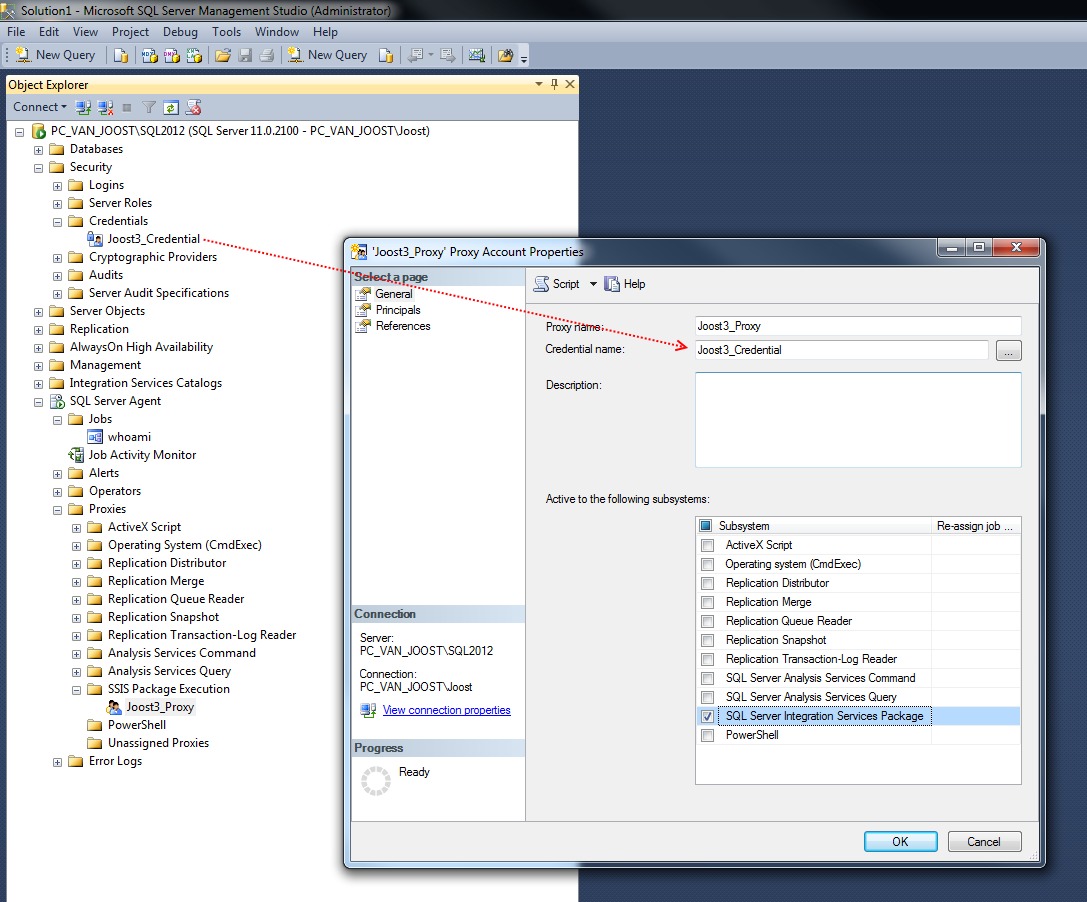Viewport: 1087px width, 902px height.
Task: Click the Script button in proxy dialog
Action: tap(557, 284)
